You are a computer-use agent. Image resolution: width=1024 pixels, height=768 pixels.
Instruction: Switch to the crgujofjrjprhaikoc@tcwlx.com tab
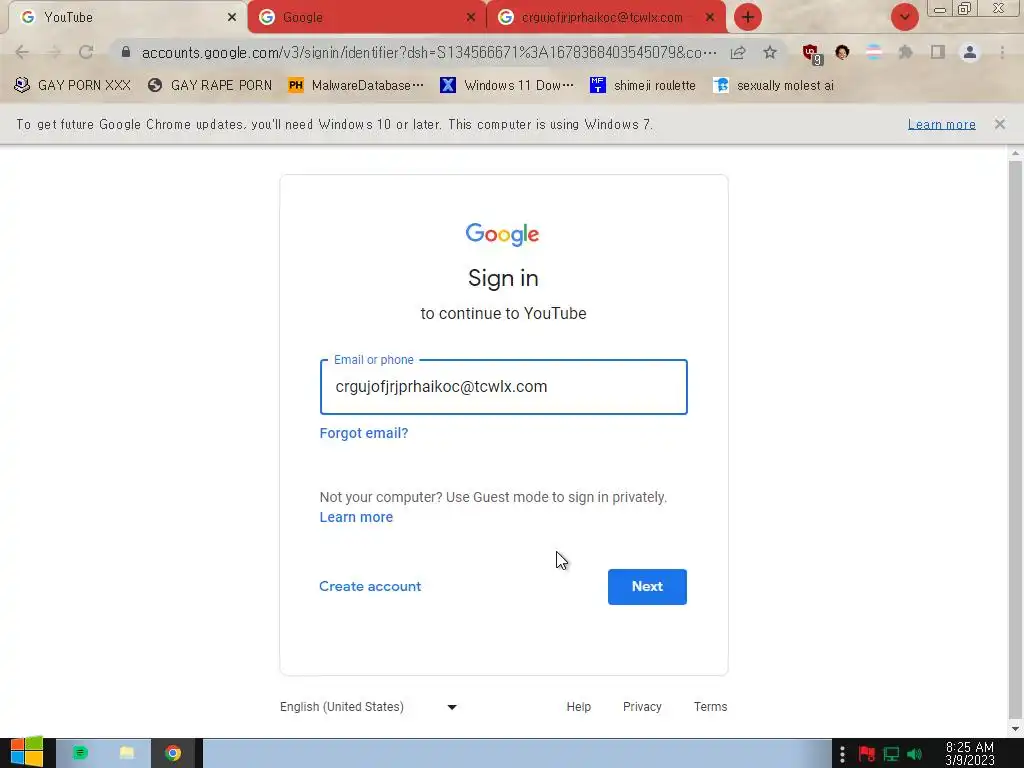tap(606, 18)
